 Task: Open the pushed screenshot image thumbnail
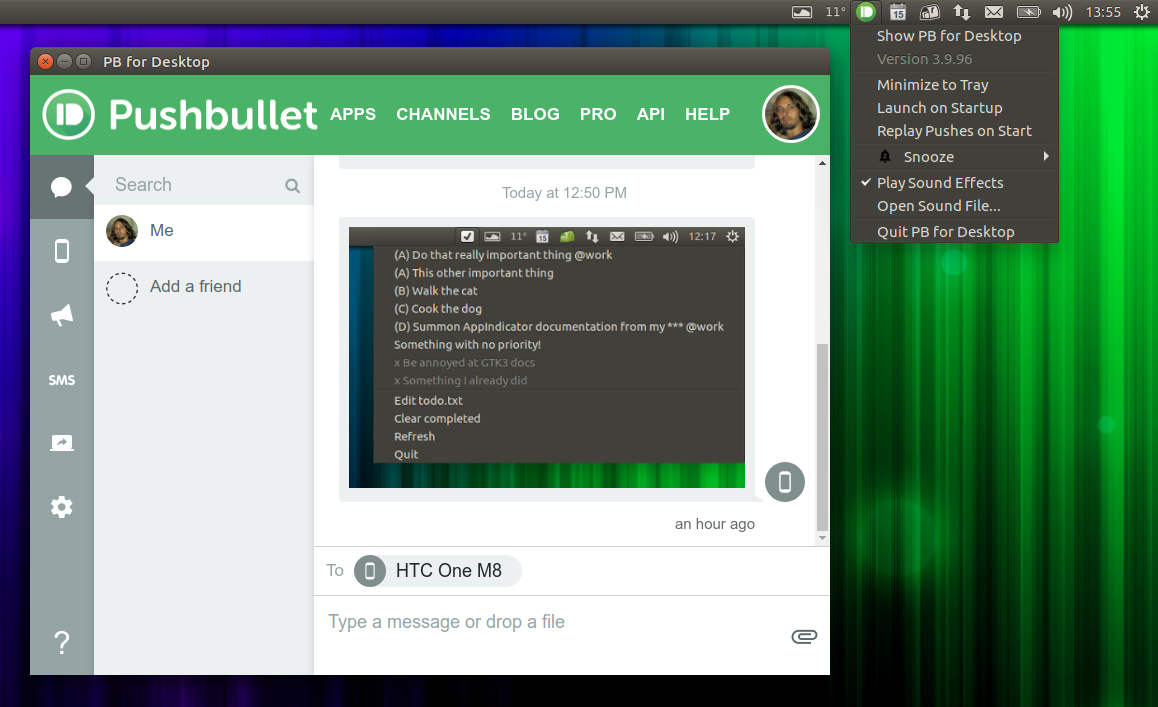click(x=547, y=358)
